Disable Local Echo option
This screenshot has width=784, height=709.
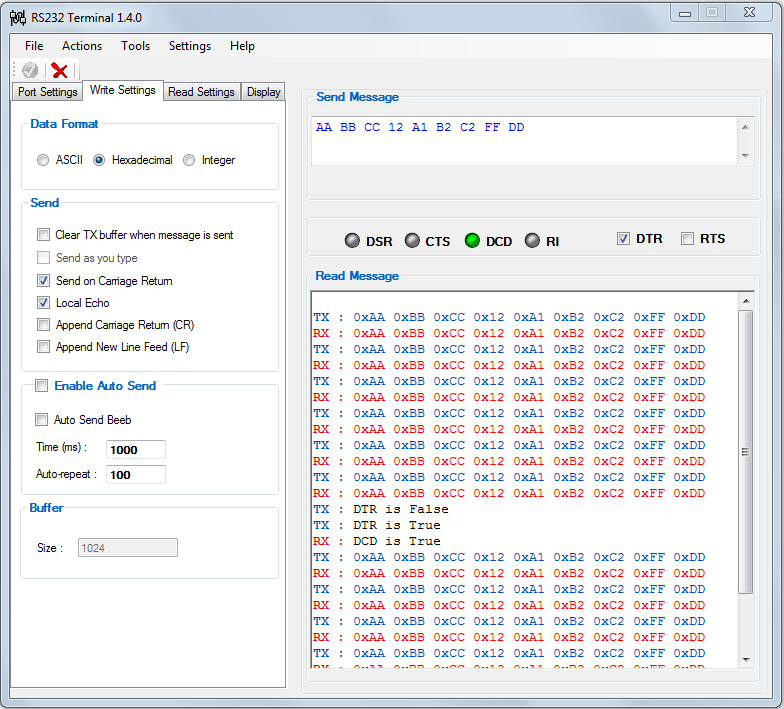click(x=44, y=302)
